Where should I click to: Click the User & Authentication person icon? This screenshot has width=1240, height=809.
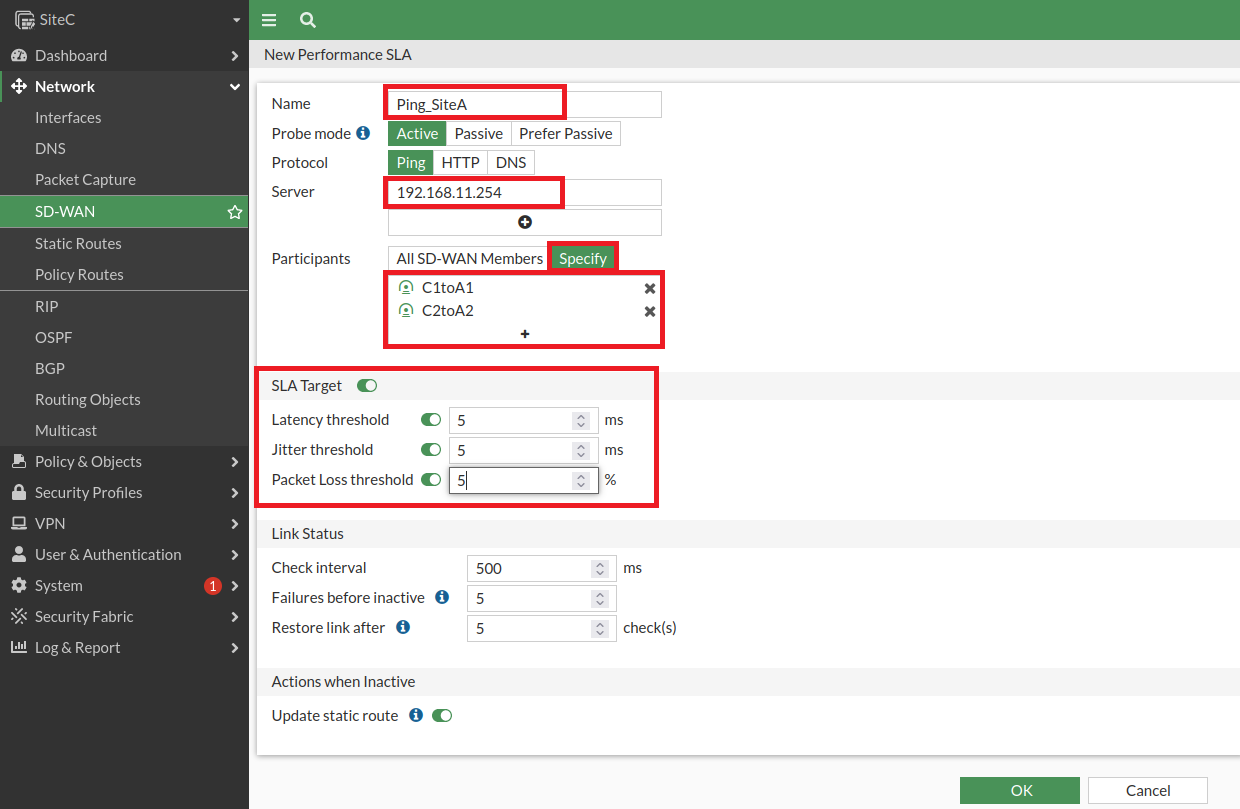18,554
